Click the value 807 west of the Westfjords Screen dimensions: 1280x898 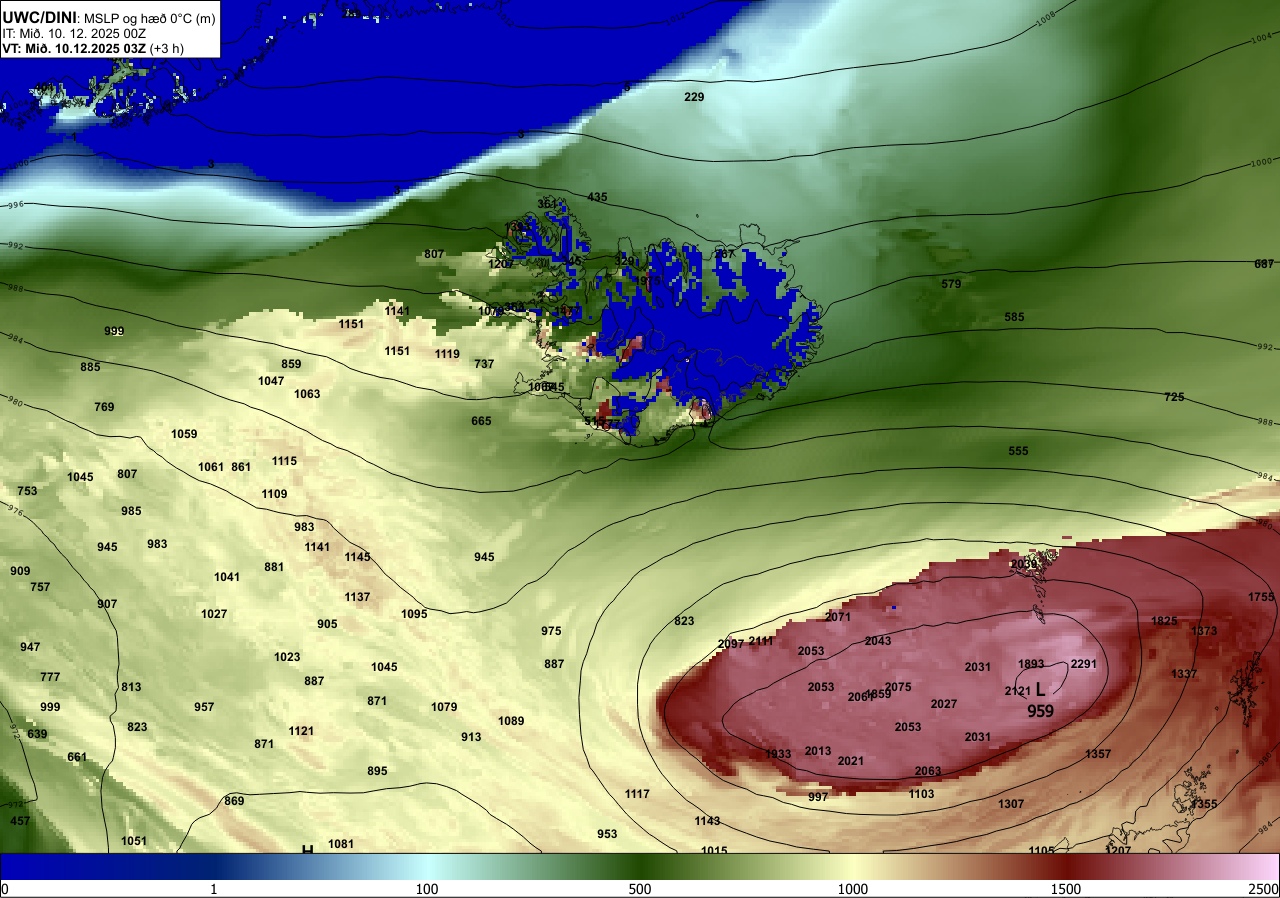pyautogui.click(x=434, y=254)
